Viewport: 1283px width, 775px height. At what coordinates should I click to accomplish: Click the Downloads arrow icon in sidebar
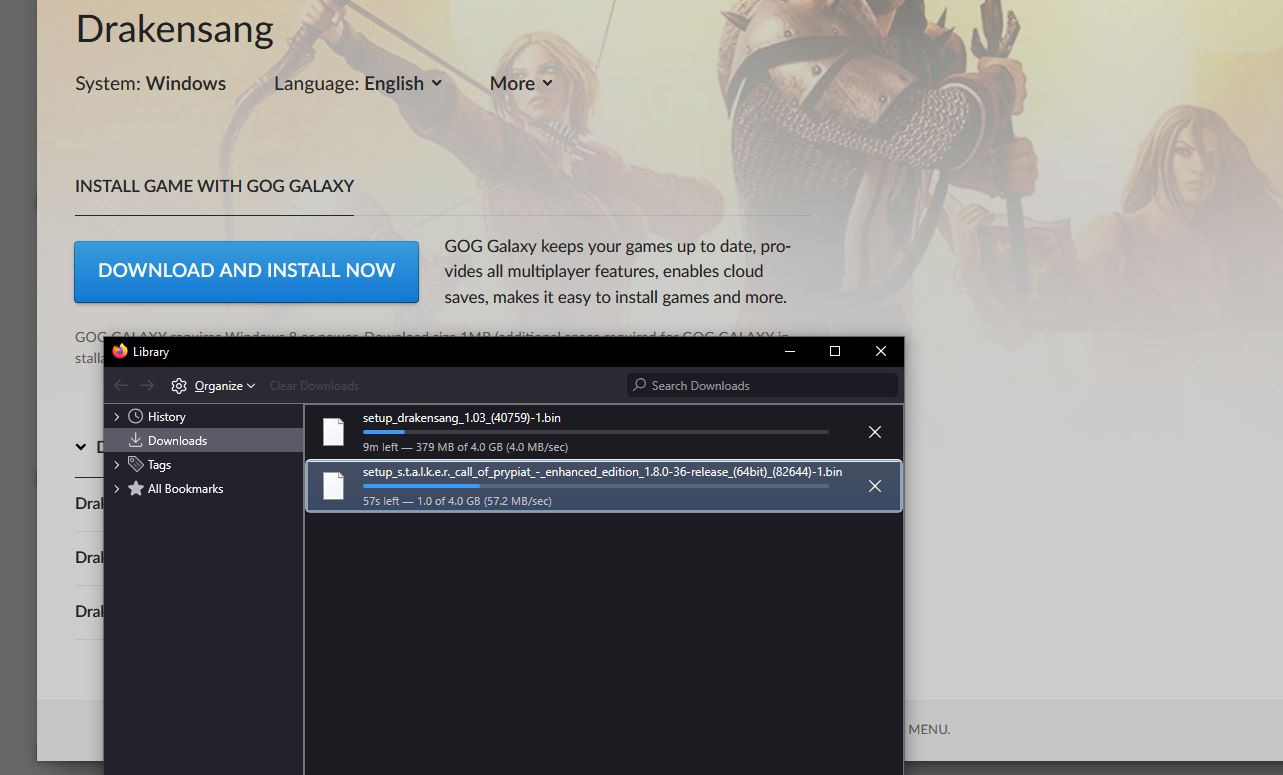(136, 440)
